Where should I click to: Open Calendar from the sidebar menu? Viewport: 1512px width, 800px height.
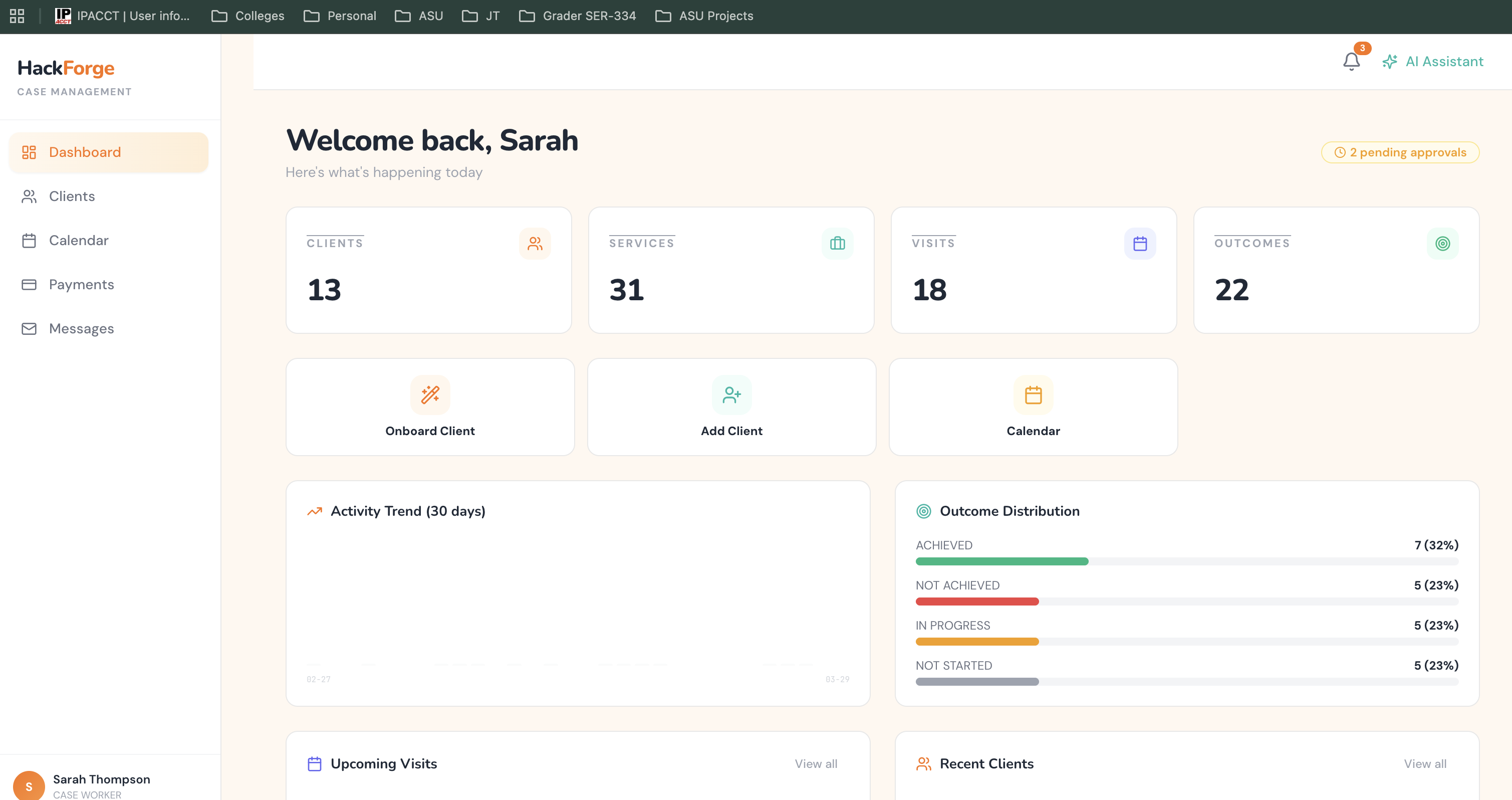[78, 240]
